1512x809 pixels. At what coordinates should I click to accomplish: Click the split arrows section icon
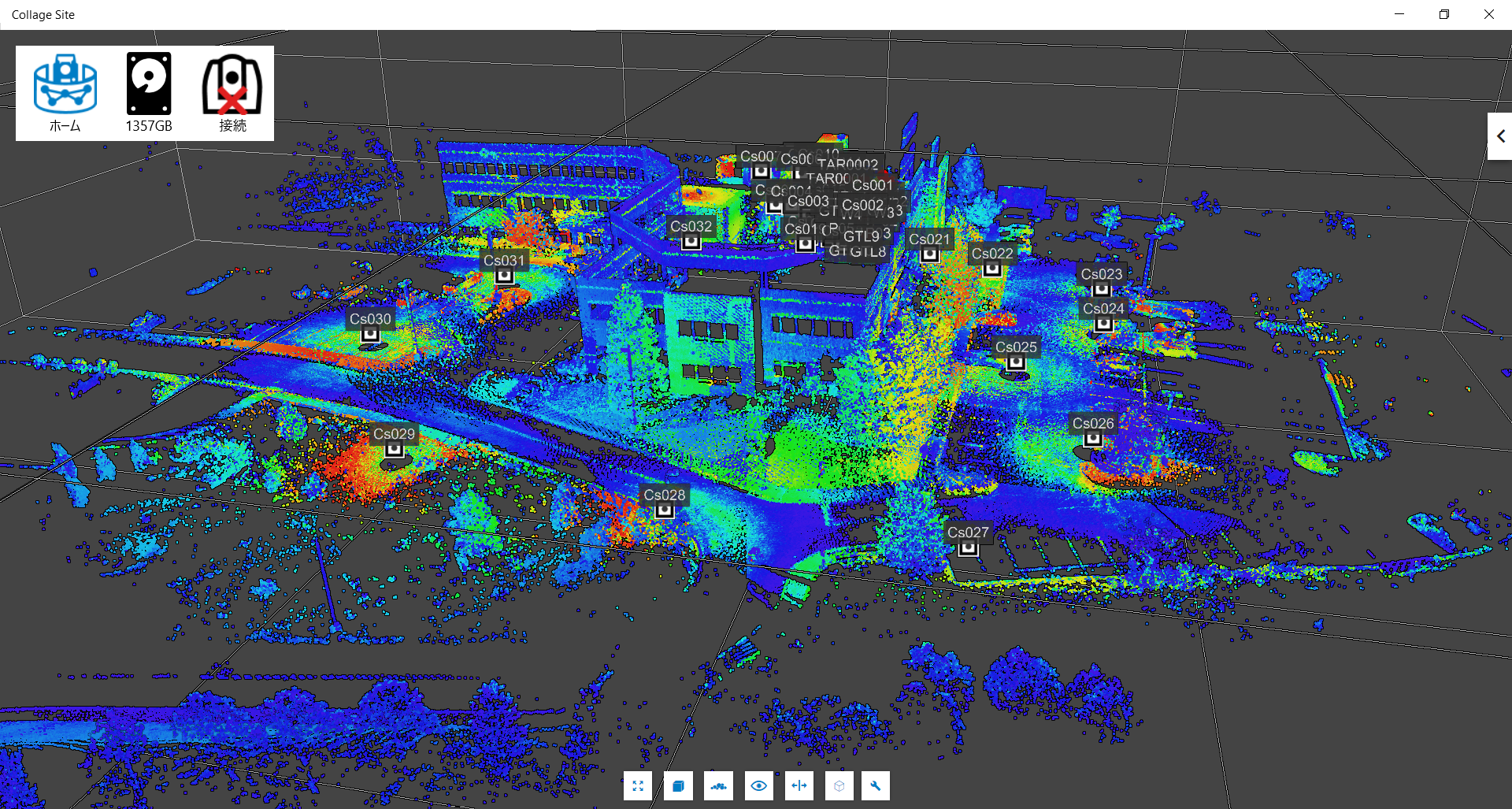point(799,785)
